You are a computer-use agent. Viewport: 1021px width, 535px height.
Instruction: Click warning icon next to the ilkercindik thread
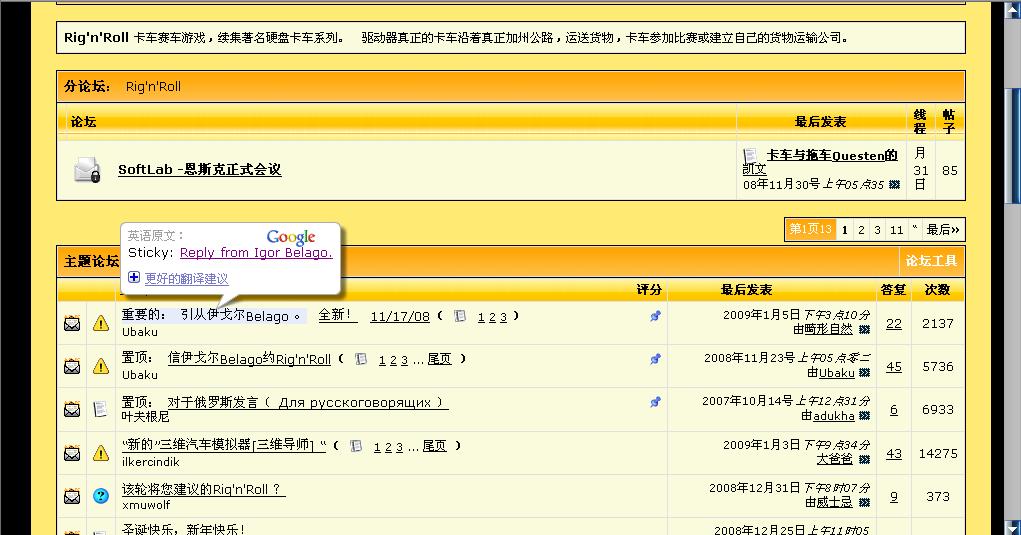[101, 453]
